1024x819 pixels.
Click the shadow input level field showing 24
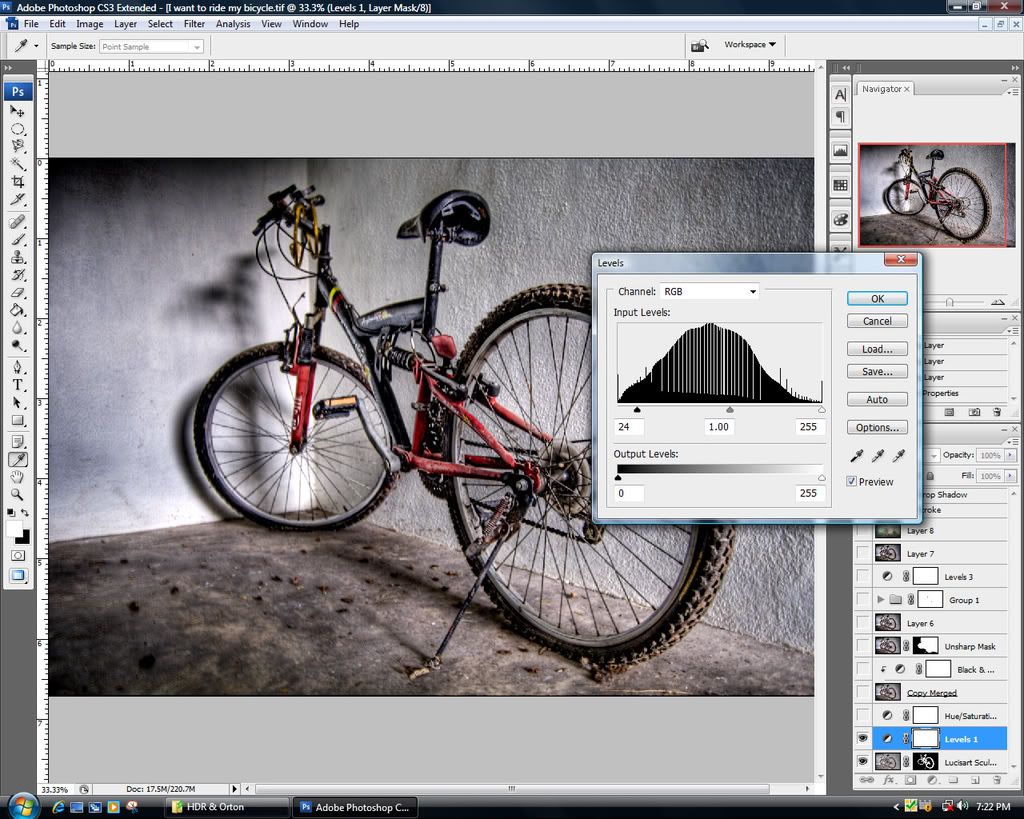point(630,427)
